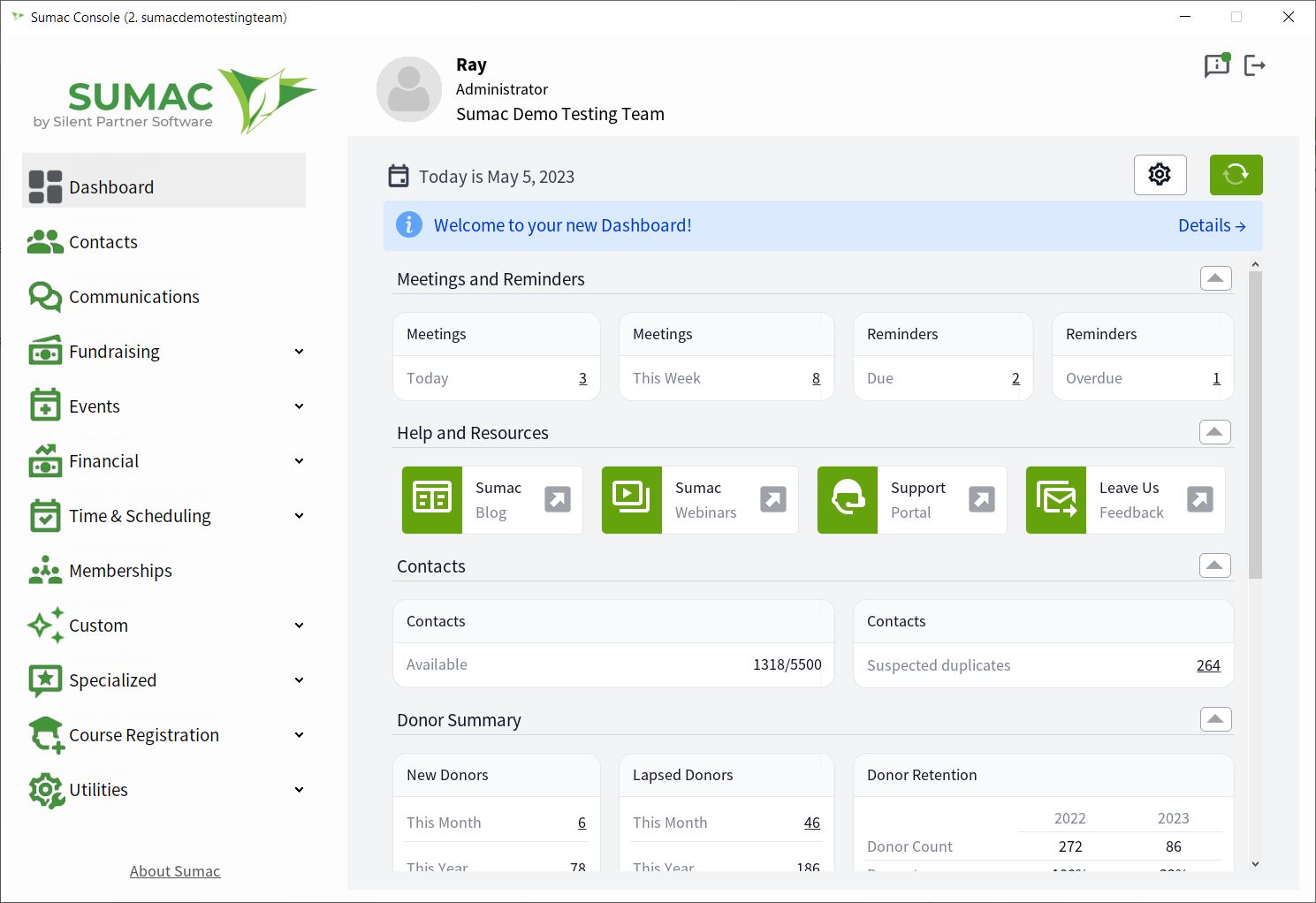The width and height of the screenshot is (1316, 903).
Task: Click the Sumac Webinars green video icon
Action: coord(632,500)
